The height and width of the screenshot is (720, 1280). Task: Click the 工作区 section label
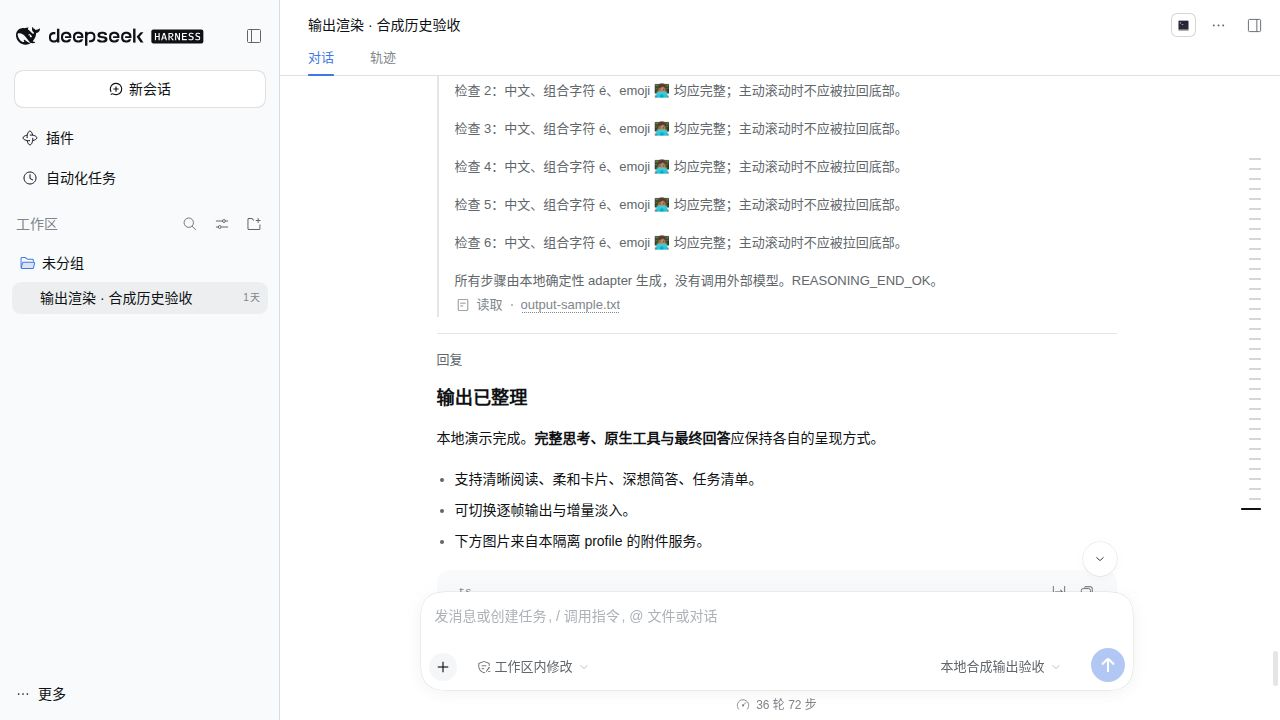click(37, 224)
